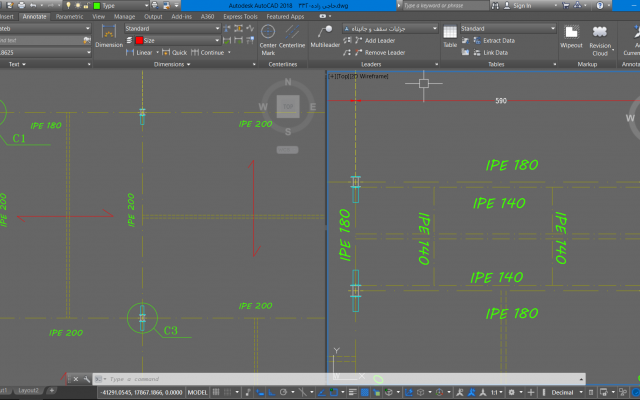The width and height of the screenshot is (640, 400).
Task: Click the Dimension Break icon
Action: (x=227, y=28)
